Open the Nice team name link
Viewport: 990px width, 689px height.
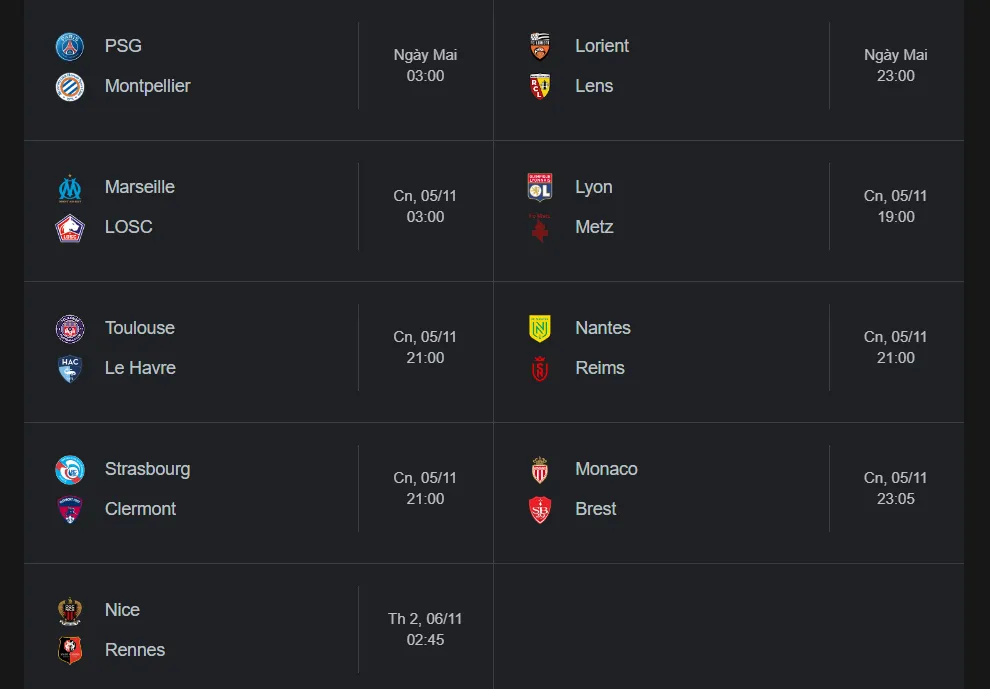pos(122,610)
